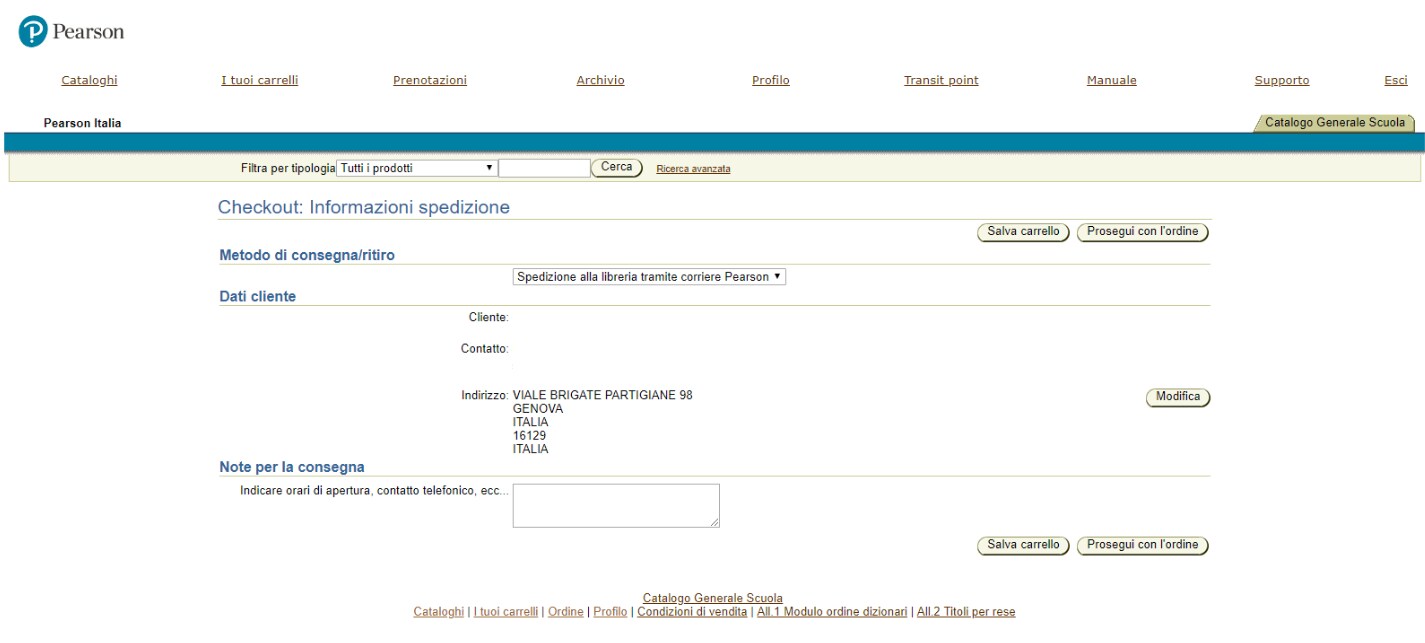Click the Pearson logo

[x=71, y=32]
